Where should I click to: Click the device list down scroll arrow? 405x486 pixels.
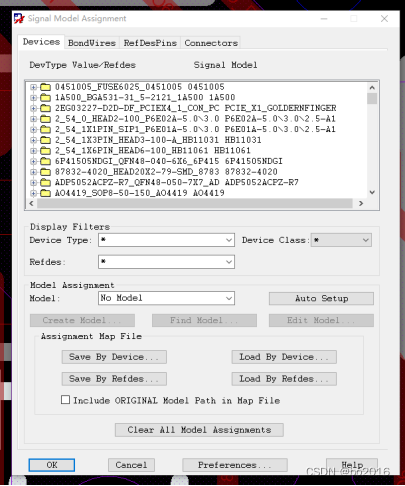(372, 192)
